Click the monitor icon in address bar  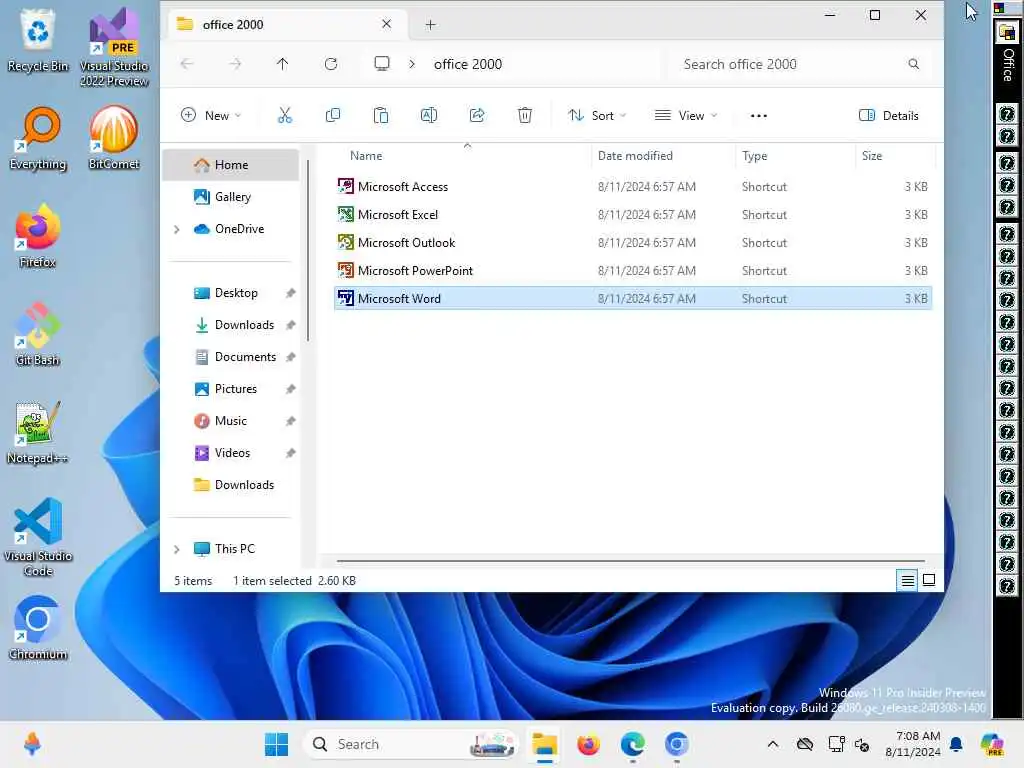point(381,63)
